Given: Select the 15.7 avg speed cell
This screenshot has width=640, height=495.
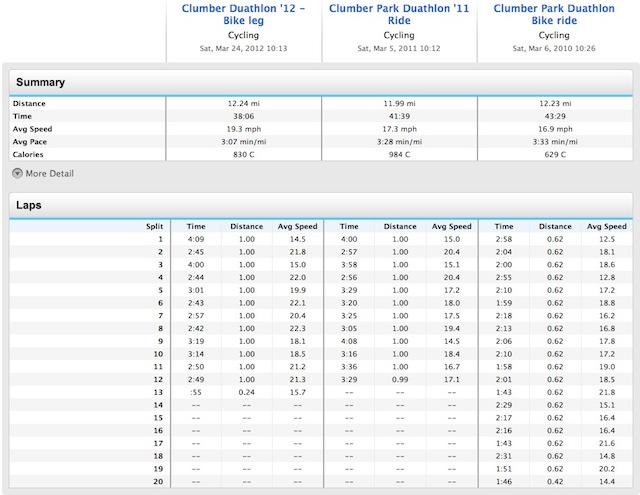Looking at the screenshot, I should (298, 392).
